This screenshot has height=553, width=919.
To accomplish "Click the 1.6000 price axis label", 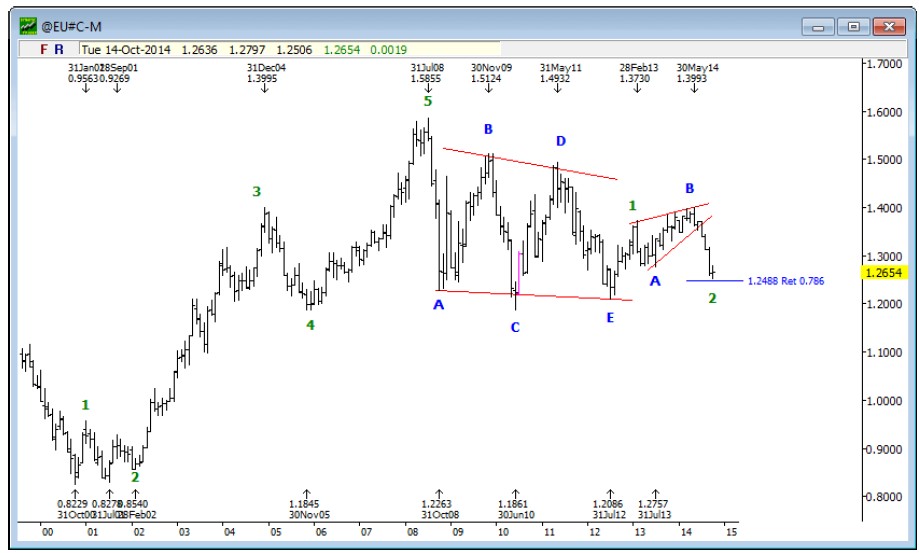I will coord(884,112).
